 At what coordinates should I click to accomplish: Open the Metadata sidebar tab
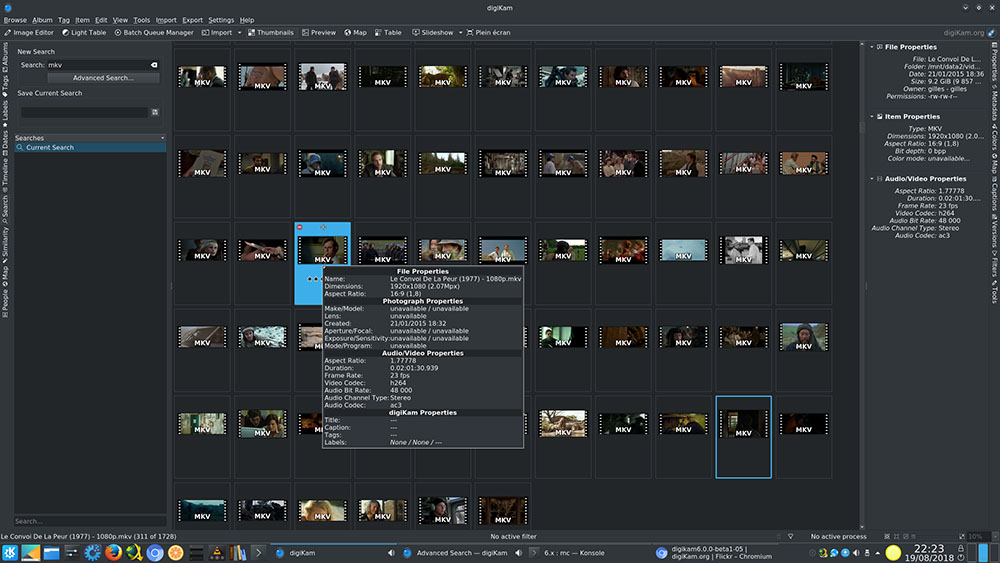(x=993, y=103)
